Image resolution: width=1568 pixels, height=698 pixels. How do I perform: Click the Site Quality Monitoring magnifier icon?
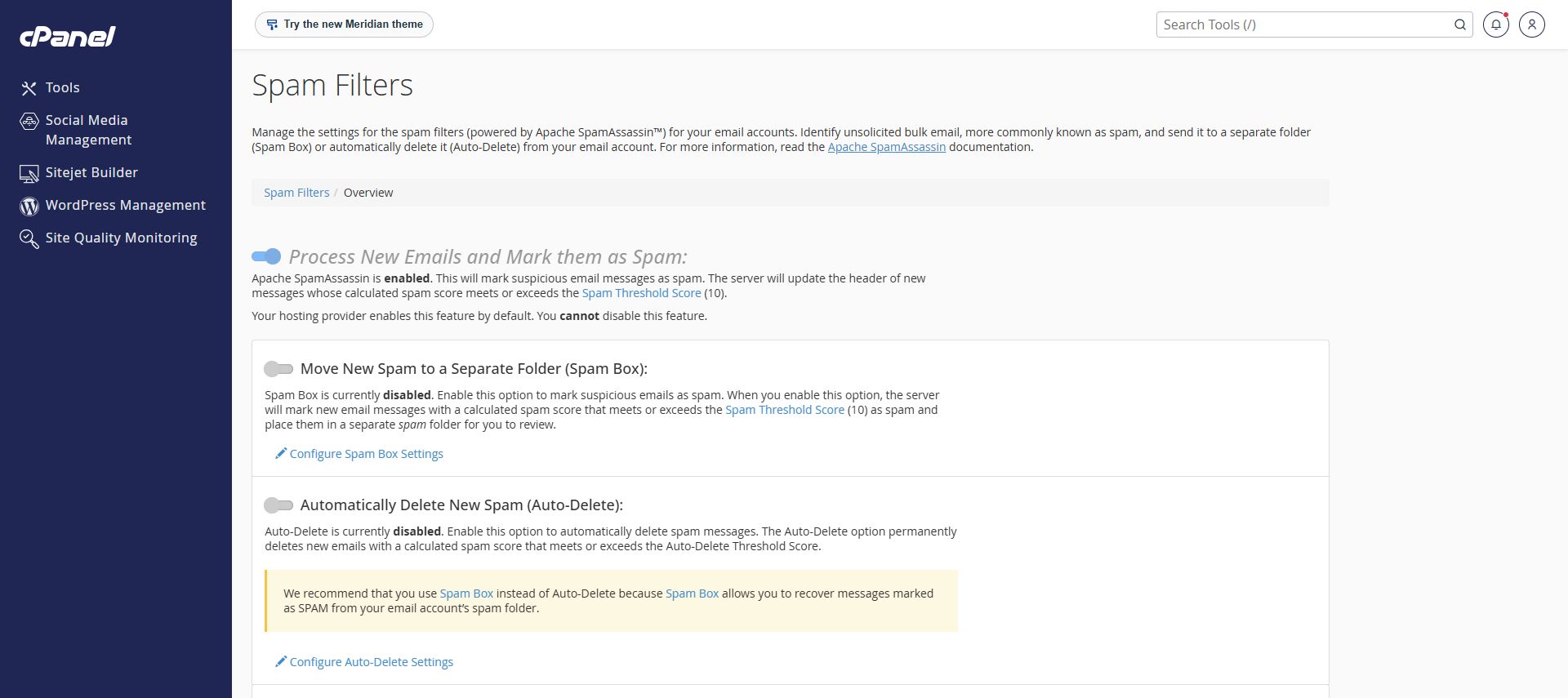click(x=29, y=238)
